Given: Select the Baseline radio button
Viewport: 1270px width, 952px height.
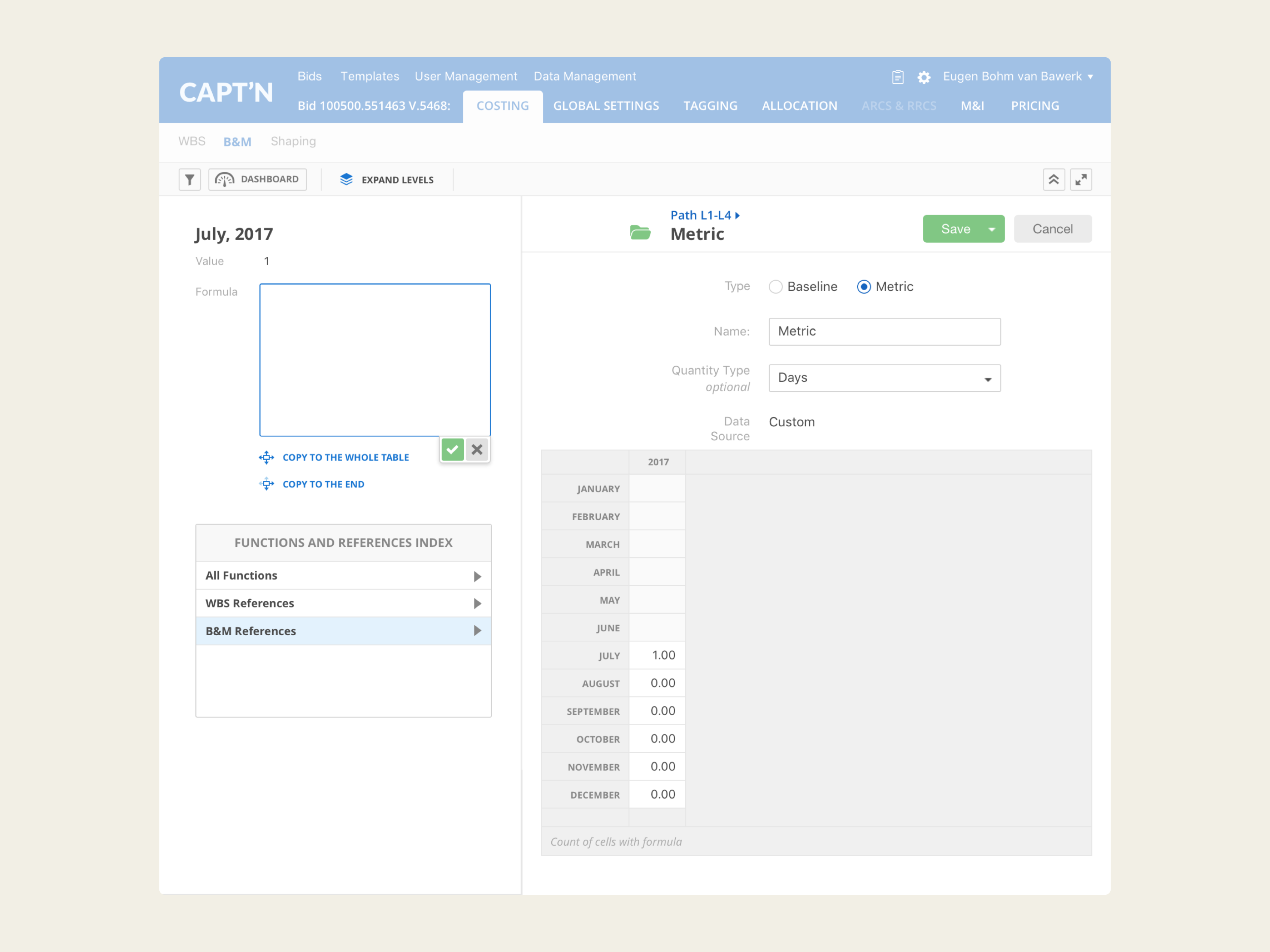Looking at the screenshot, I should point(776,286).
